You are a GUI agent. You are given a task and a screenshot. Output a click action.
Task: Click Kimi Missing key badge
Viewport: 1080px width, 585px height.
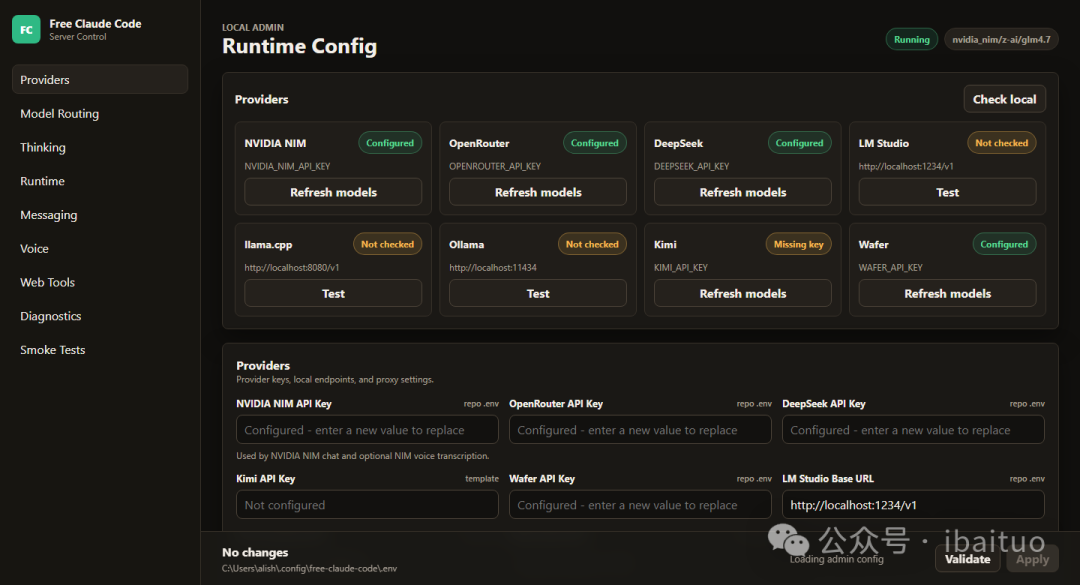pos(798,244)
